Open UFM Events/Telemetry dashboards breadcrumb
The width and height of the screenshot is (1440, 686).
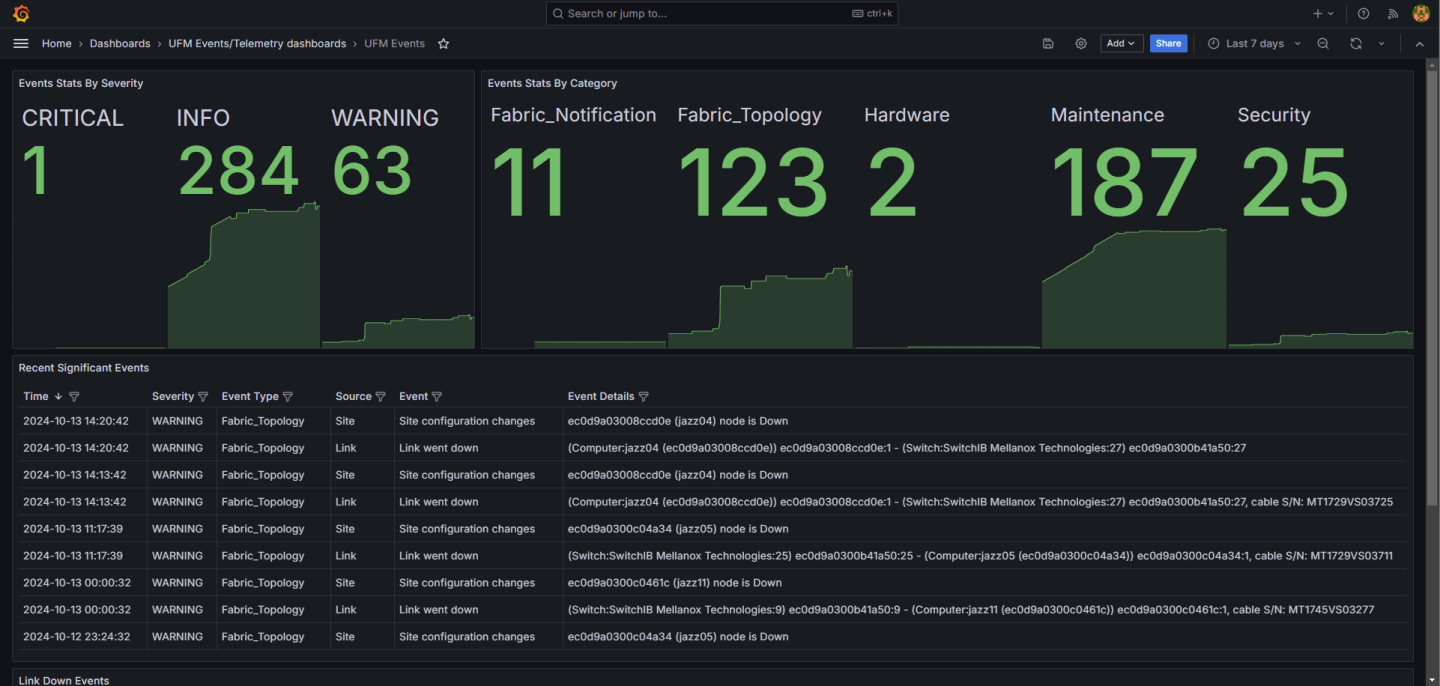coord(258,43)
